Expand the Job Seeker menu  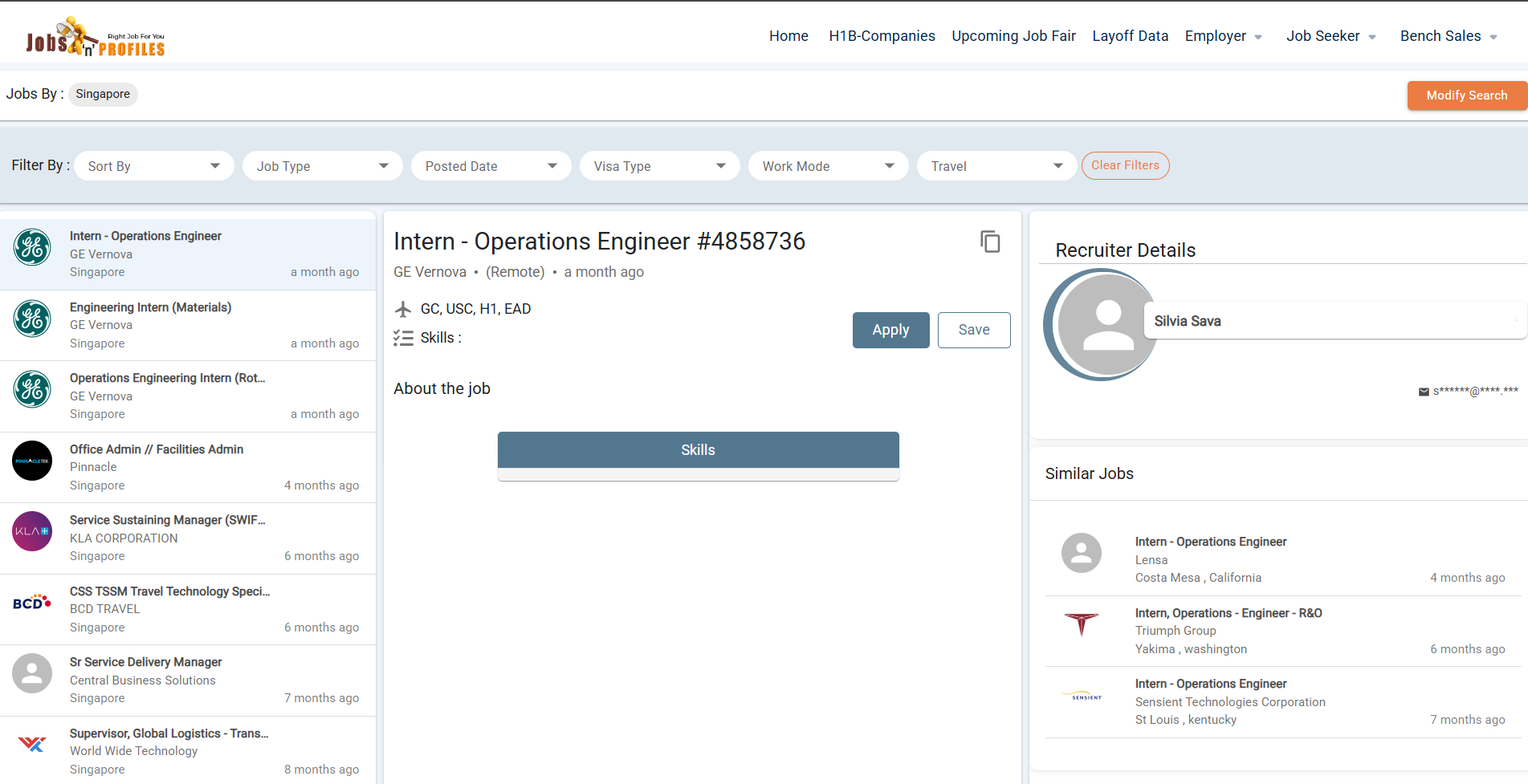(x=1331, y=36)
